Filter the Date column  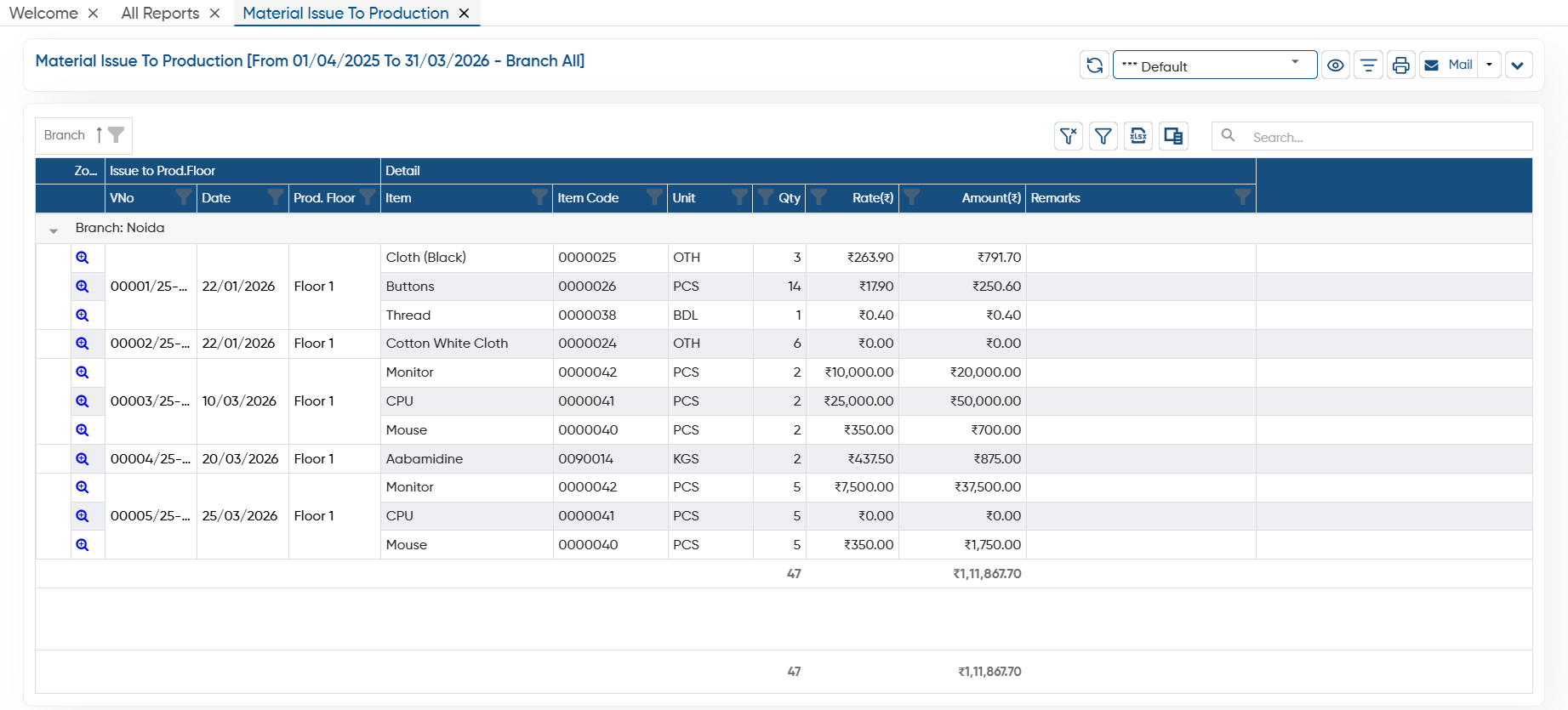point(275,197)
